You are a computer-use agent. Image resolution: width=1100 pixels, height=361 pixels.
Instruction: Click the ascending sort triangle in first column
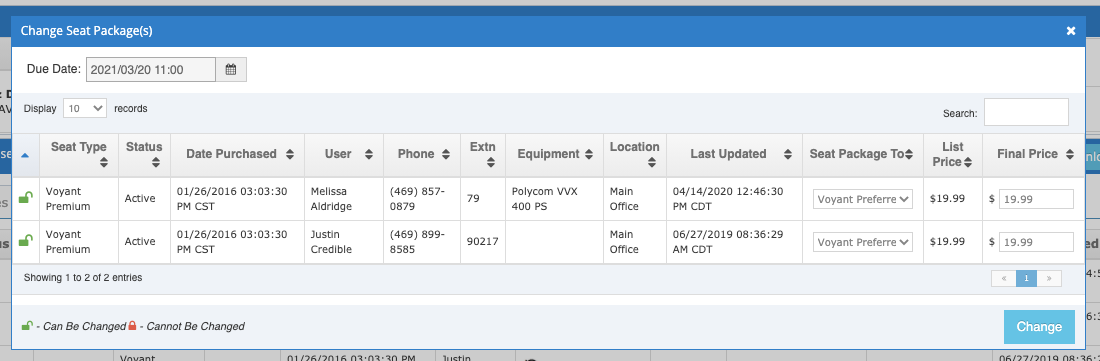click(x=25, y=155)
